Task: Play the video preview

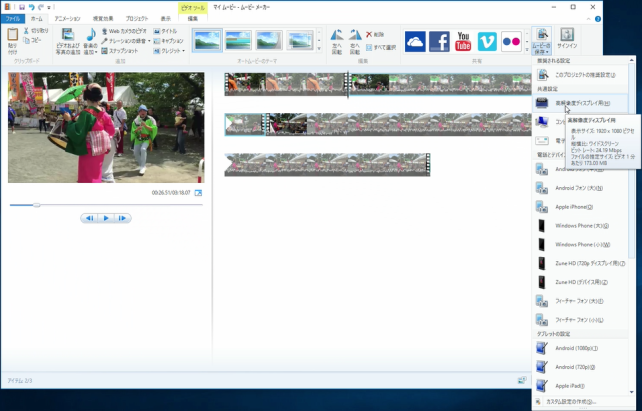Action: [x=105, y=217]
